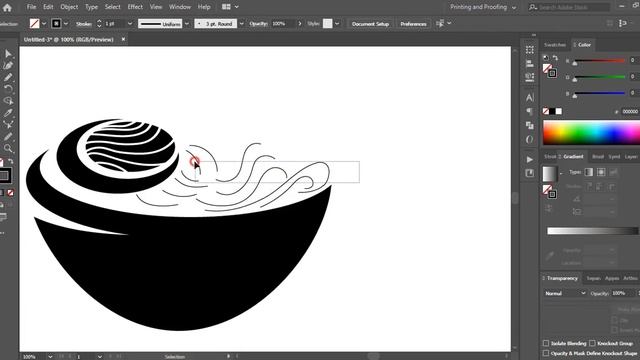The width and height of the screenshot is (640, 360).
Task: Open the 3 pt. Round brush dropdown
Action: [241, 24]
